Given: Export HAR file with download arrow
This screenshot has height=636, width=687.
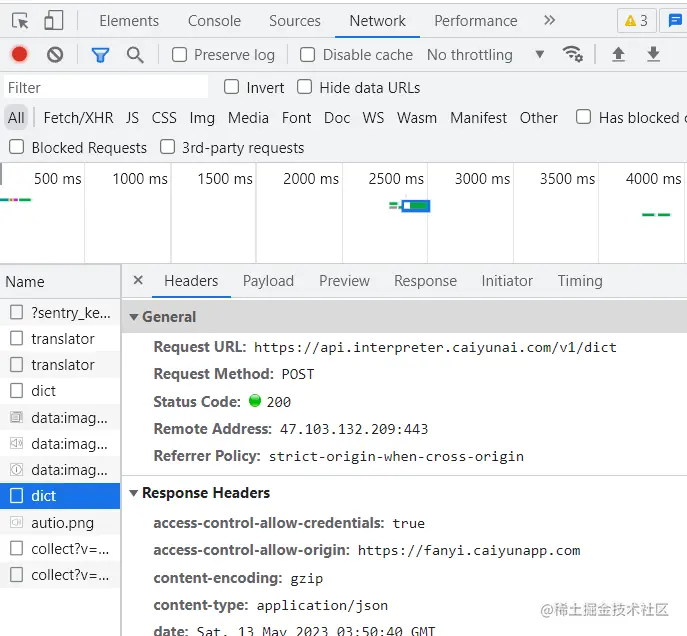Looking at the screenshot, I should point(653,54).
